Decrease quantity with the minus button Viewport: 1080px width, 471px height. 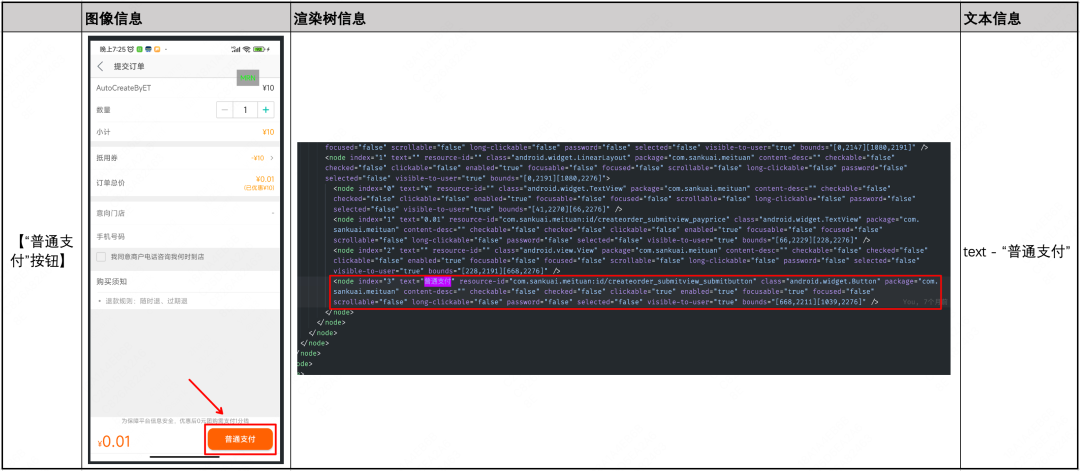point(225,109)
